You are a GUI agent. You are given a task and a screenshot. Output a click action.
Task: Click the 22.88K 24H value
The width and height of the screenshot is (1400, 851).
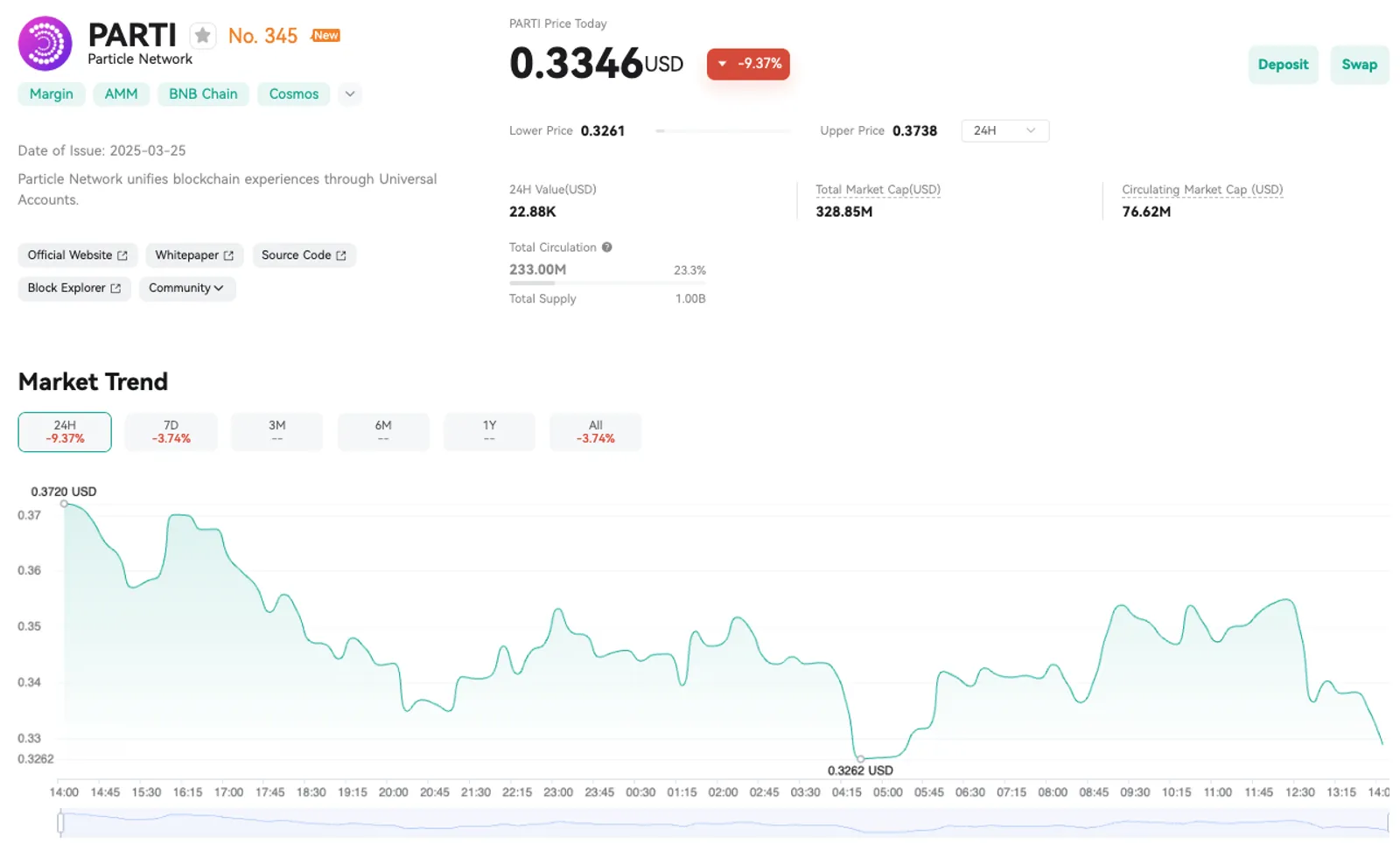[532, 212]
